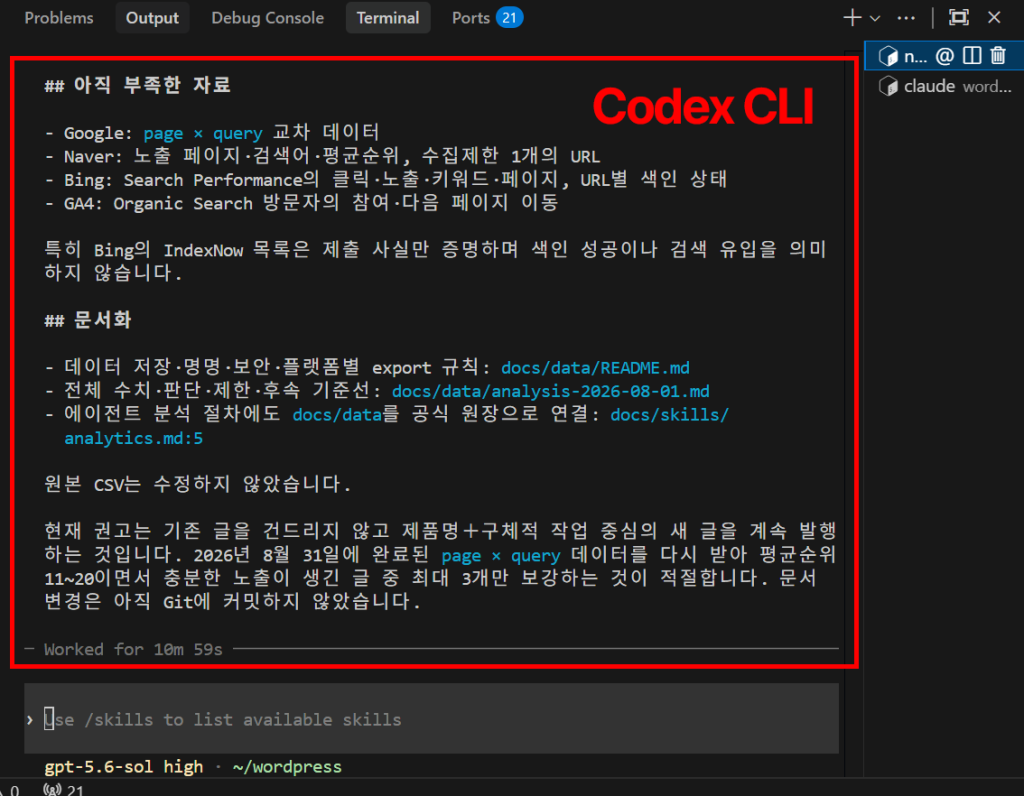Click the Naver bullet line
Viewport: 1024px width, 796px height.
pos(322,156)
